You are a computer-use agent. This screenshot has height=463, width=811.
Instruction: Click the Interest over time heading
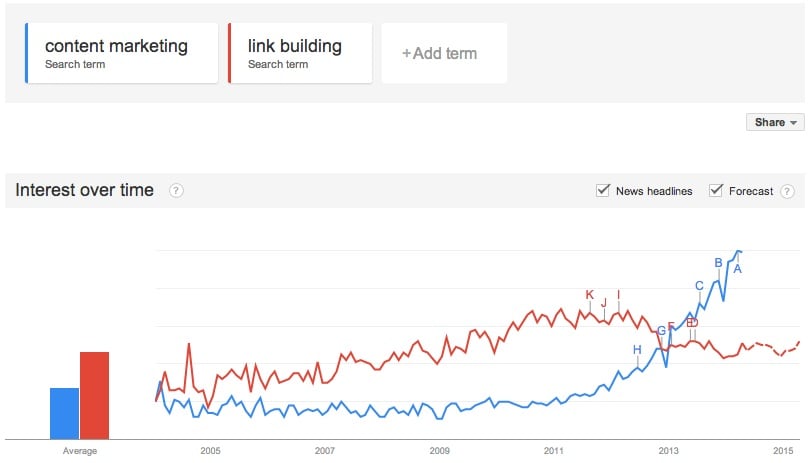(85, 190)
